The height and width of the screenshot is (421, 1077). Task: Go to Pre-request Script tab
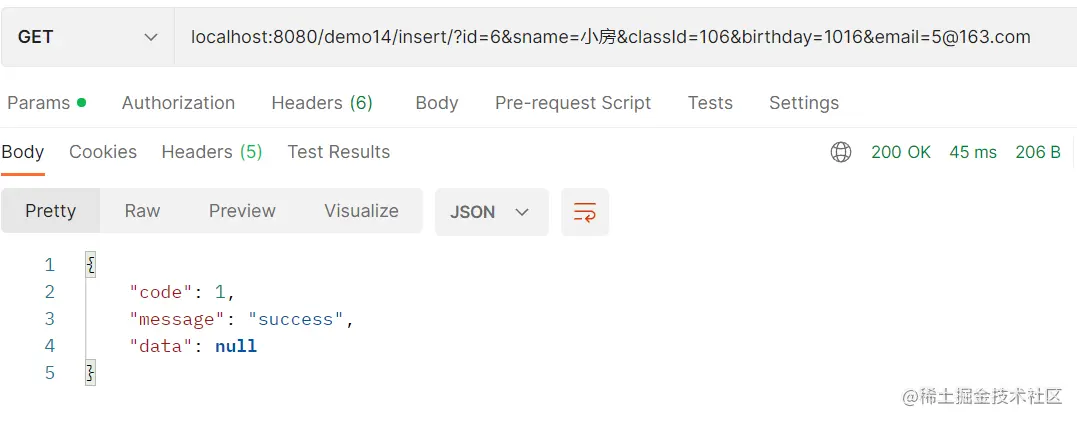pos(573,103)
